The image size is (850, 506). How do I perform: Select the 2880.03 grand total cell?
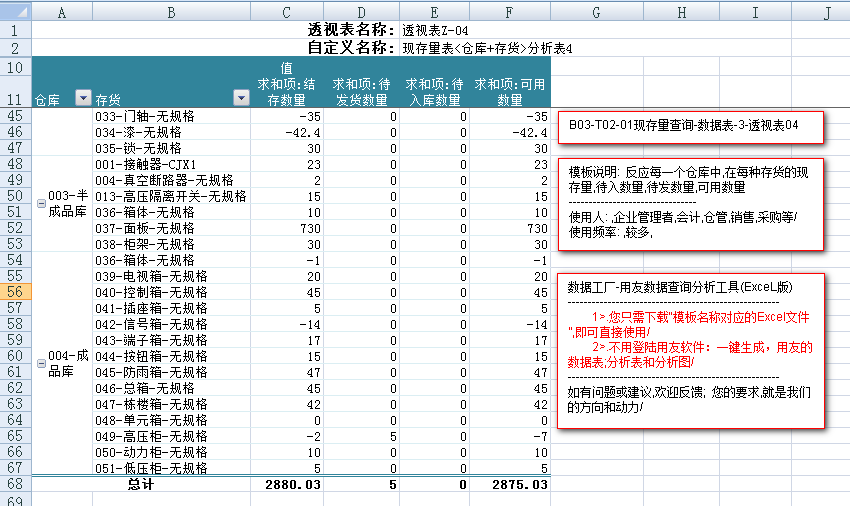coord(286,484)
